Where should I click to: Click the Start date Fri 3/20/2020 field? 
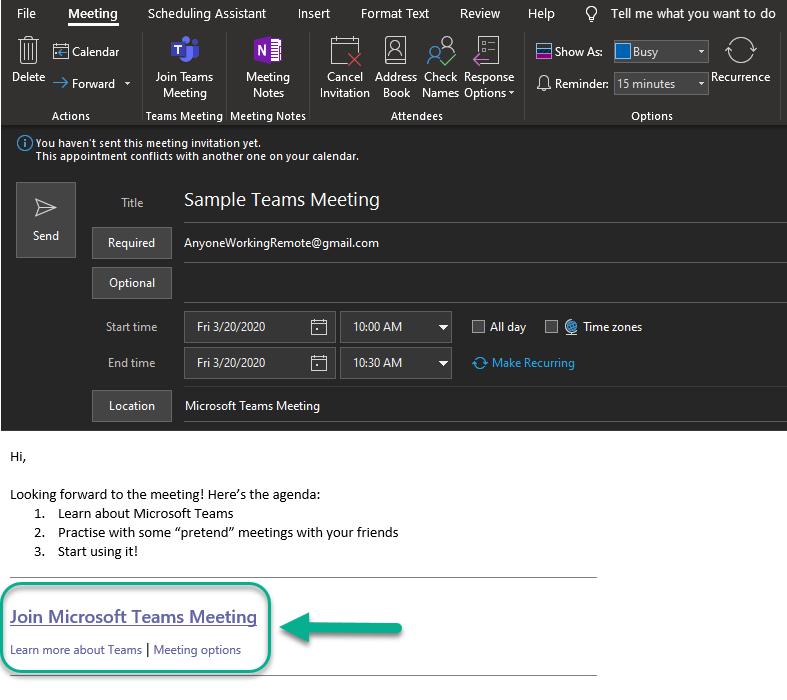259,327
